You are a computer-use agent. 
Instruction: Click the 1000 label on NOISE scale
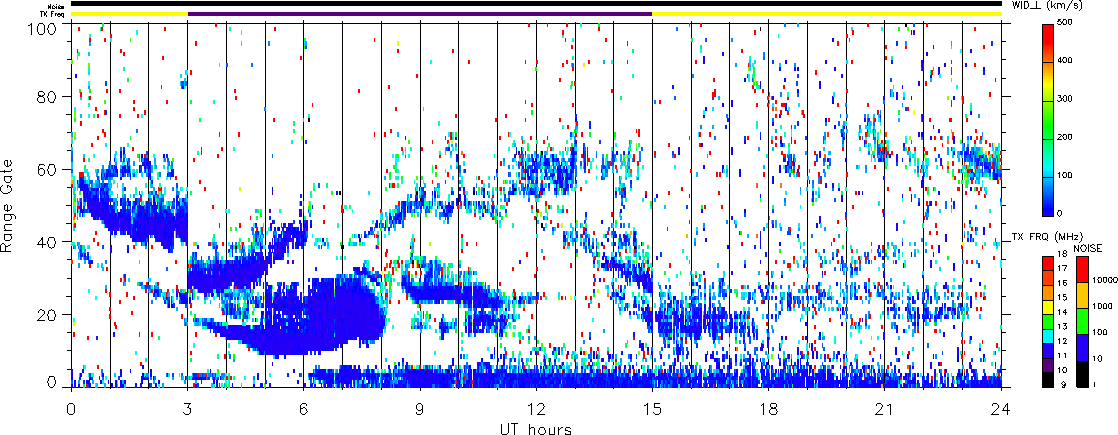pyautogui.click(x=1102, y=306)
